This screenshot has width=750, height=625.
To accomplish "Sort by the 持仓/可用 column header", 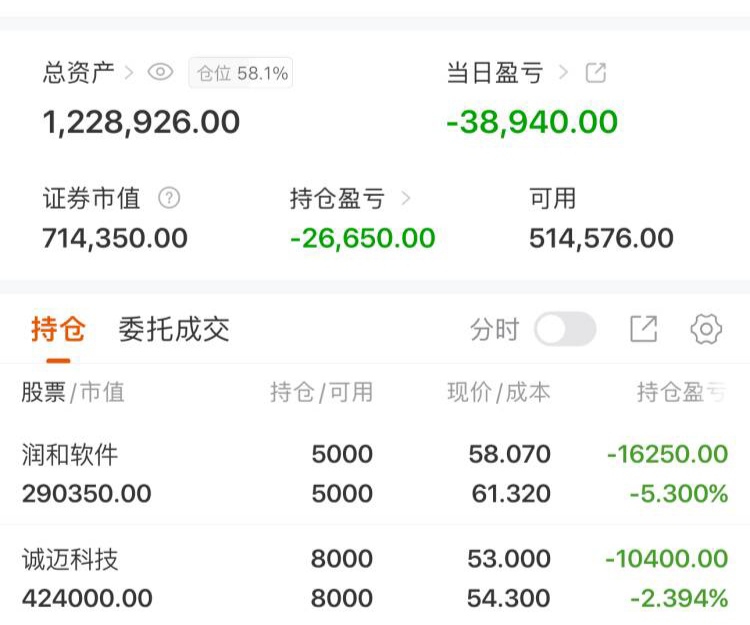I will [x=321, y=392].
